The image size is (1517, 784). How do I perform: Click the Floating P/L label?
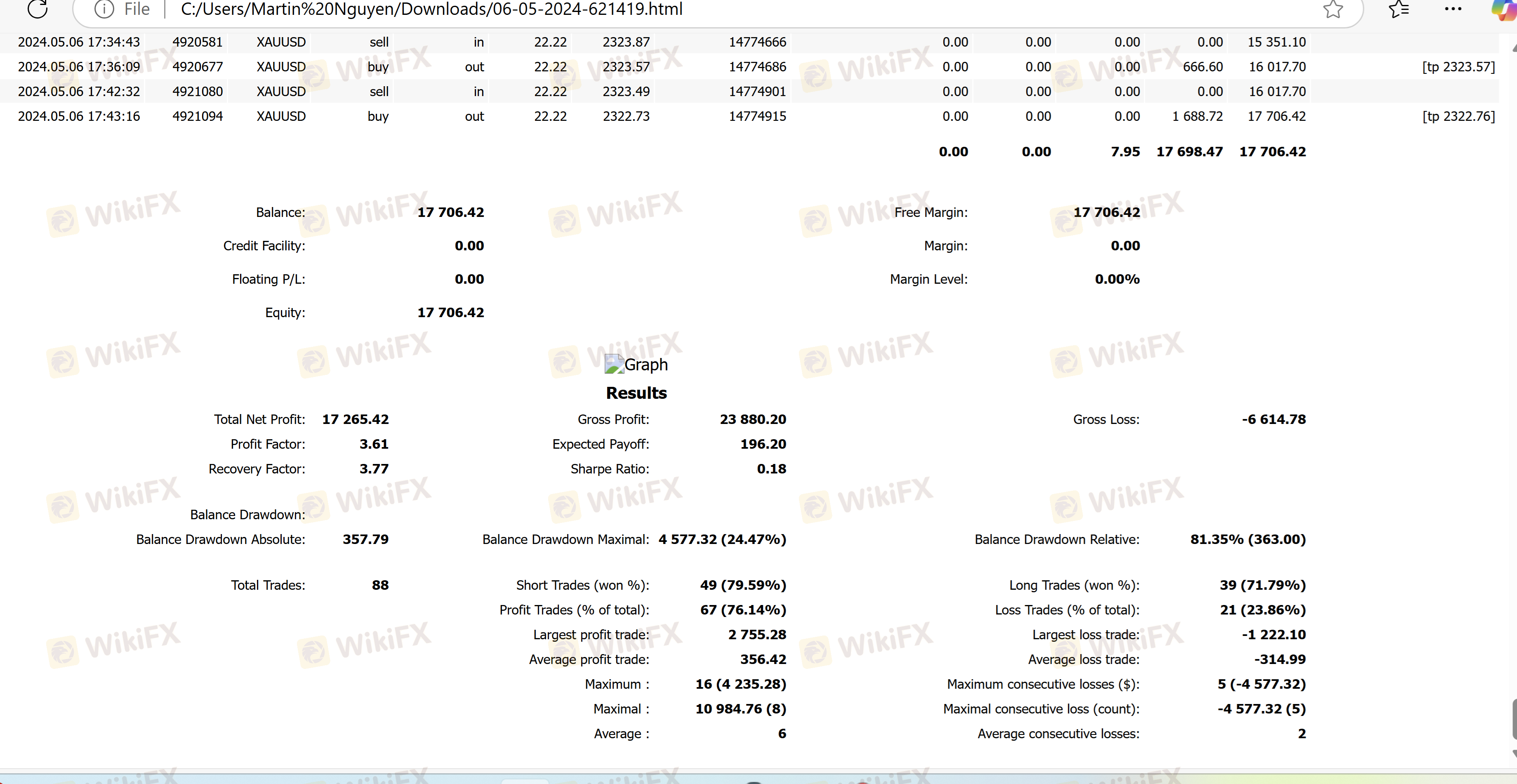pyautogui.click(x=269, y=279)
